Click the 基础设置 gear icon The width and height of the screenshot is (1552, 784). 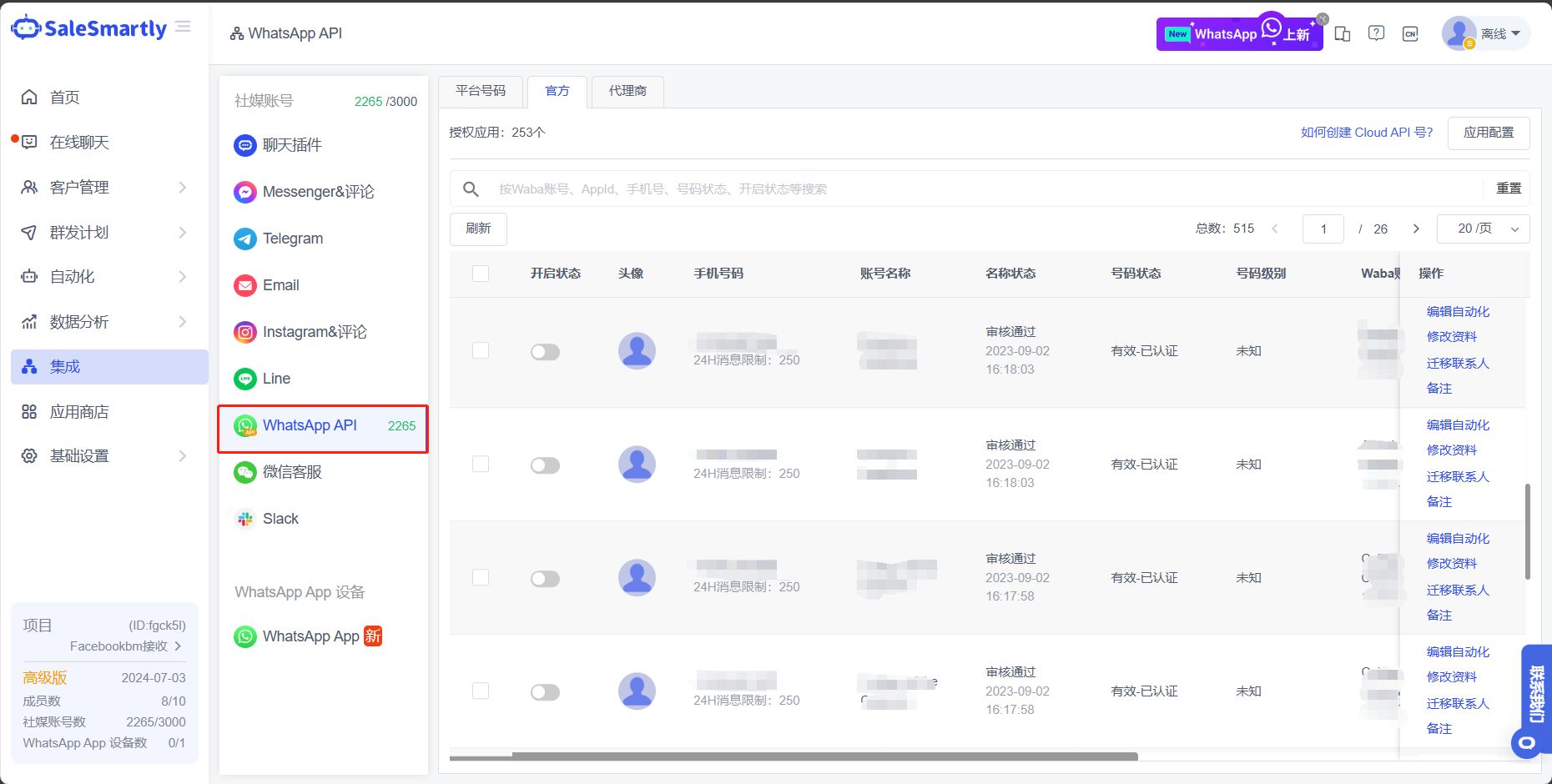[29, 456]
